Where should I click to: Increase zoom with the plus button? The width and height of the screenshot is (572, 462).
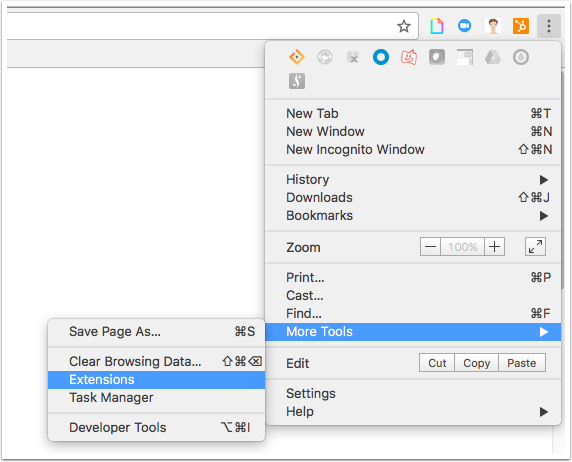click(494, 247)
